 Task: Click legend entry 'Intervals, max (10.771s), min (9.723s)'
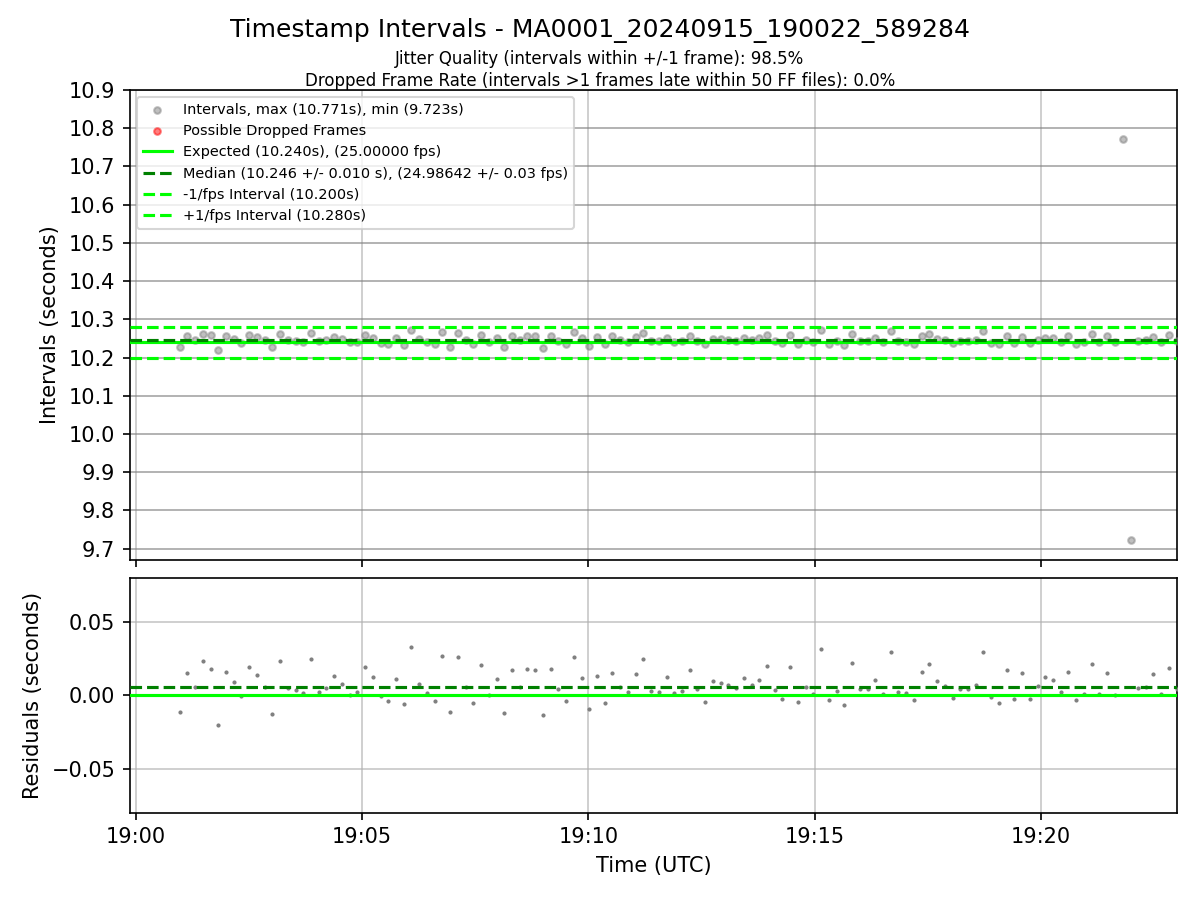point(322,109)
